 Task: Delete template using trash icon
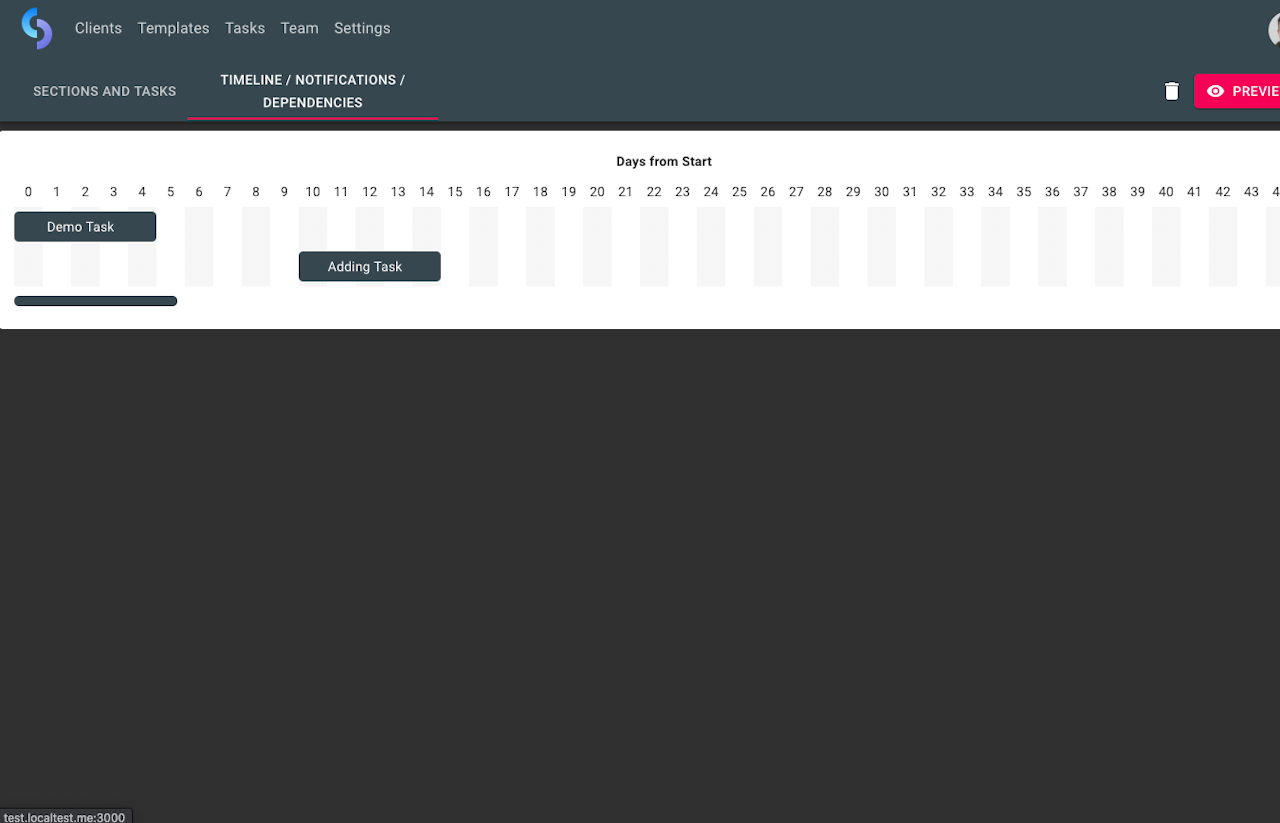click(1172, 91)
